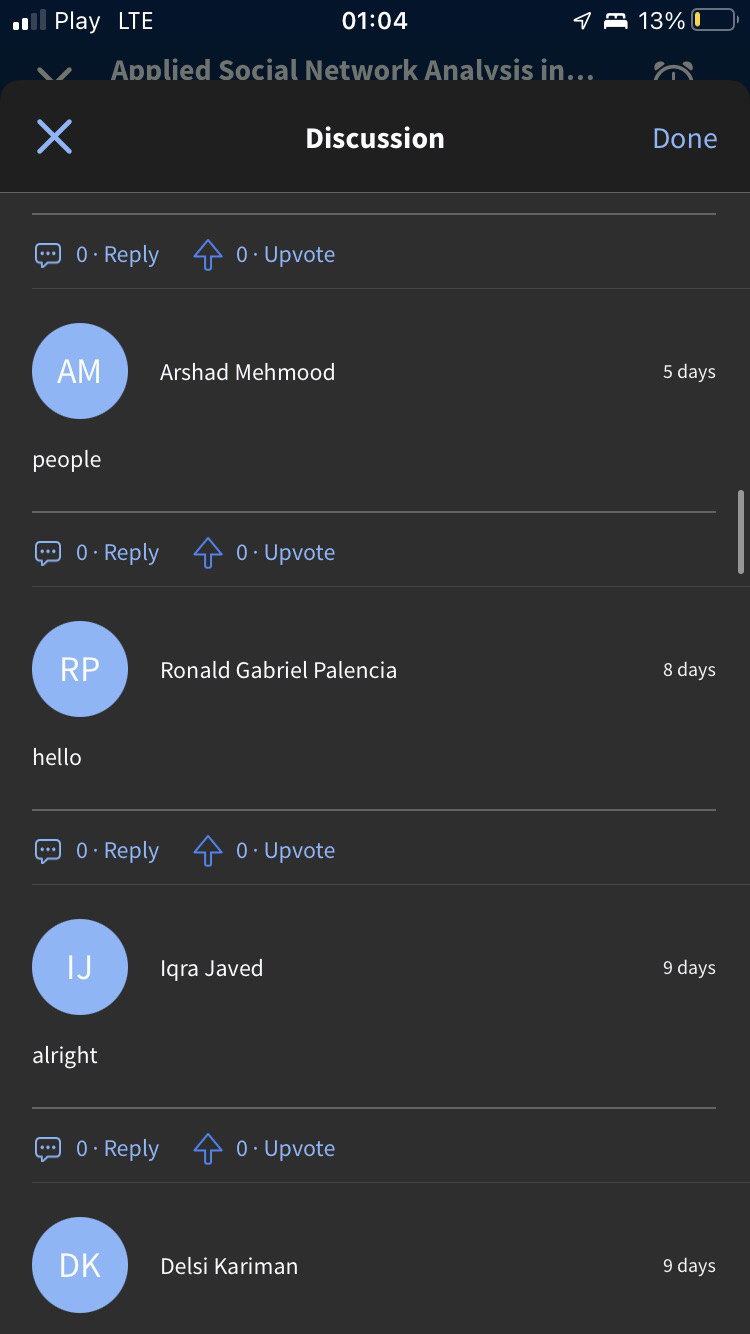Upvote the 'hello' comment via arrow icon
The image size is (750, 1334).
point(207,851)
